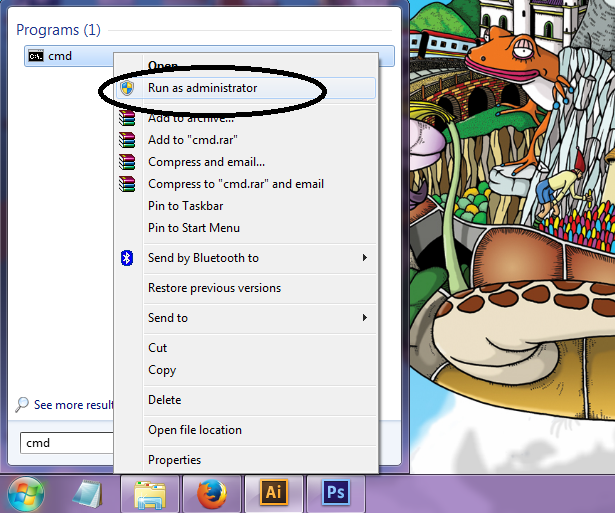Screen dimensions: 615x513
Task: Click the UAC shield icon beside Run as administrator
Action: coord(127,88)
